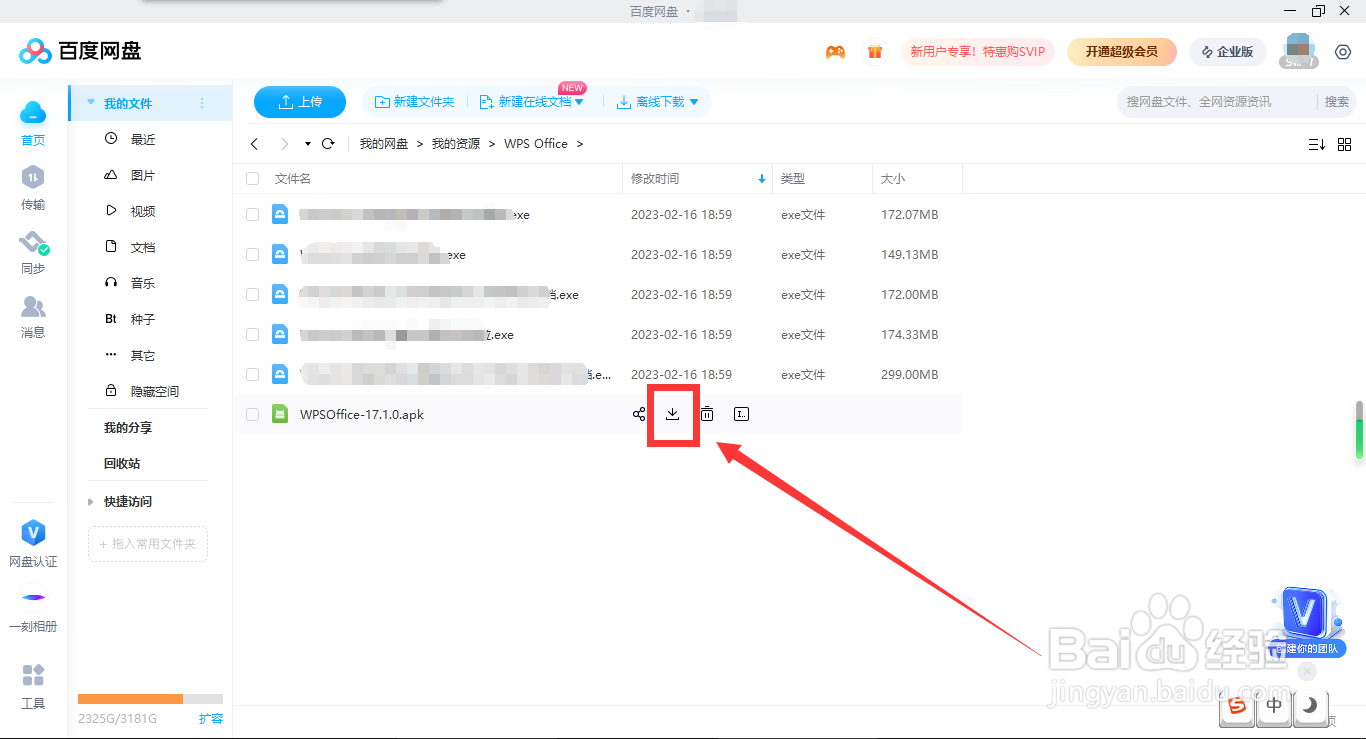
Task: Open the settings hexagon icon
Action: tap(1343, 52)
